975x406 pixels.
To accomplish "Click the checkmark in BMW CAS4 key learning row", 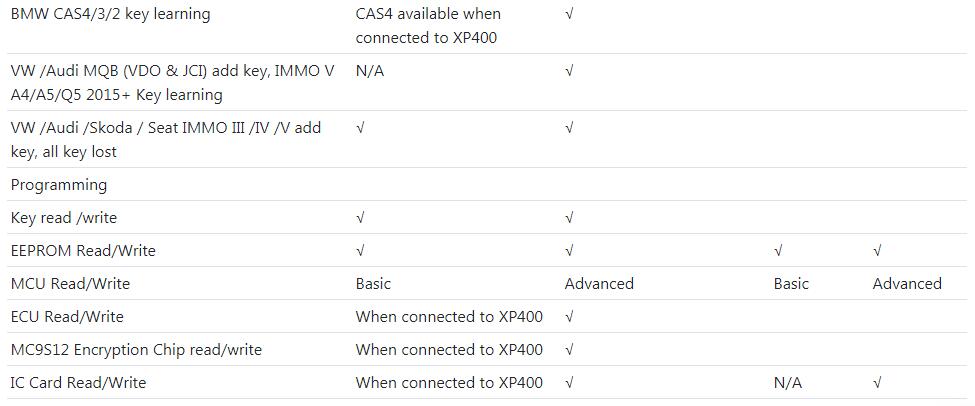I will click(x=568, y=14).
